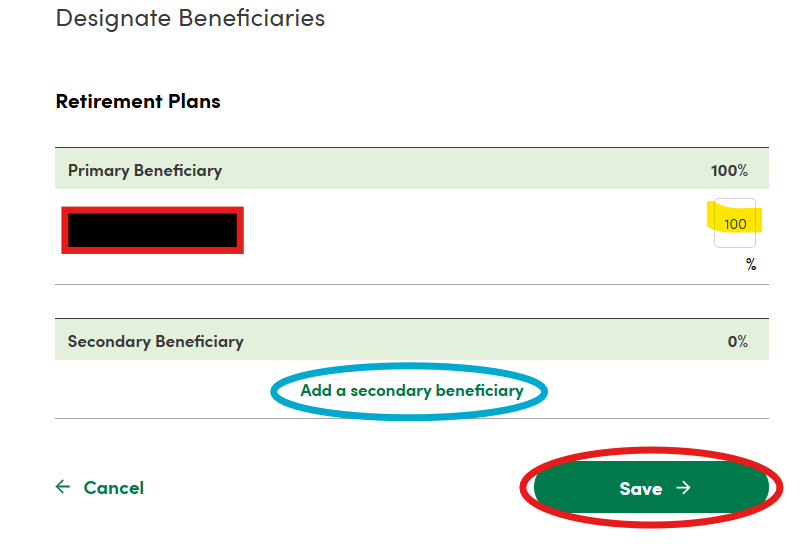Select the redacted primary beneficiary name
The height and width of the screenshot is (556, 808).
[x=152, y=230]
